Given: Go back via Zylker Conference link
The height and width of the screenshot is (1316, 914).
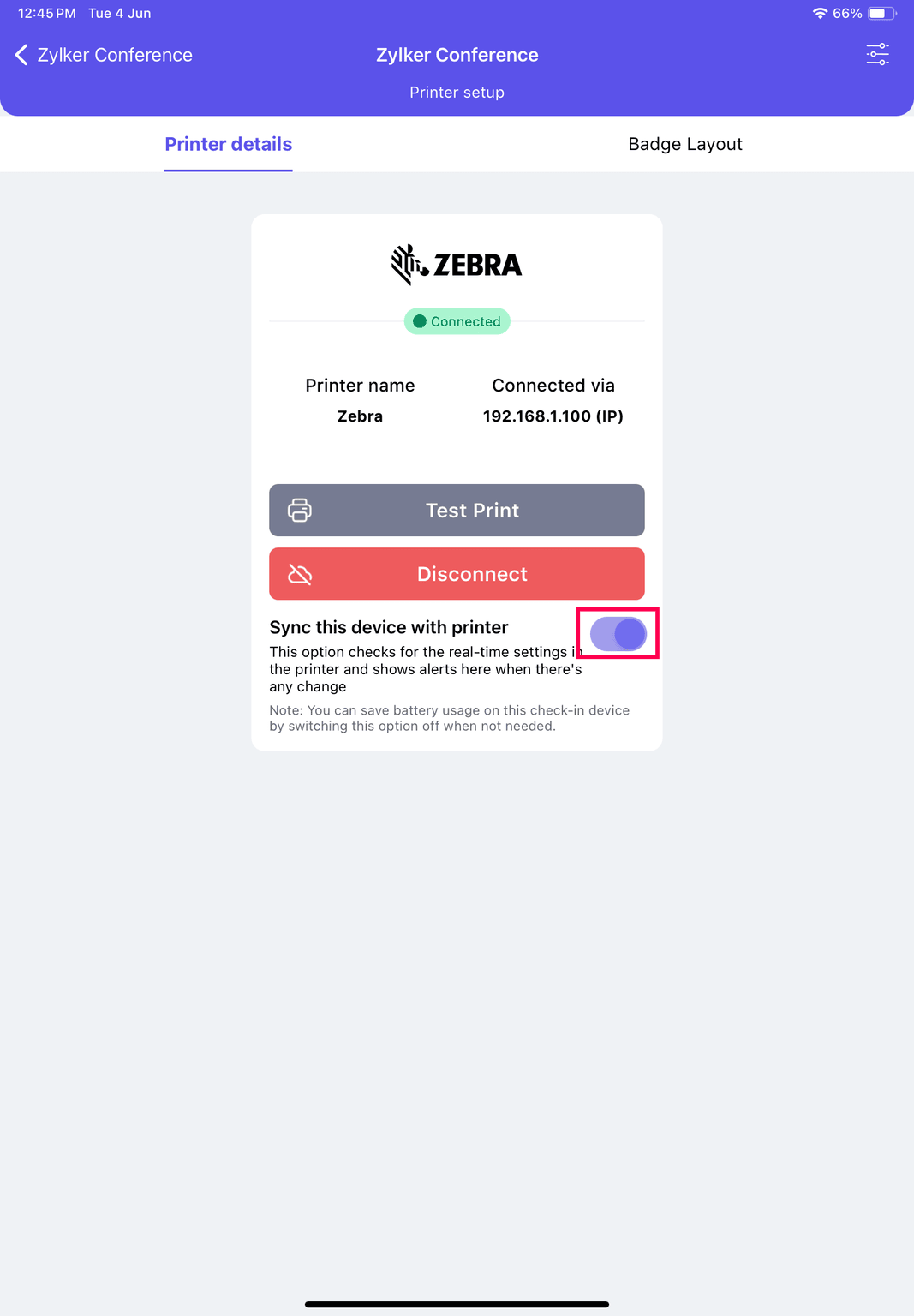Looking at the screenshot, I should coord(115,55).
